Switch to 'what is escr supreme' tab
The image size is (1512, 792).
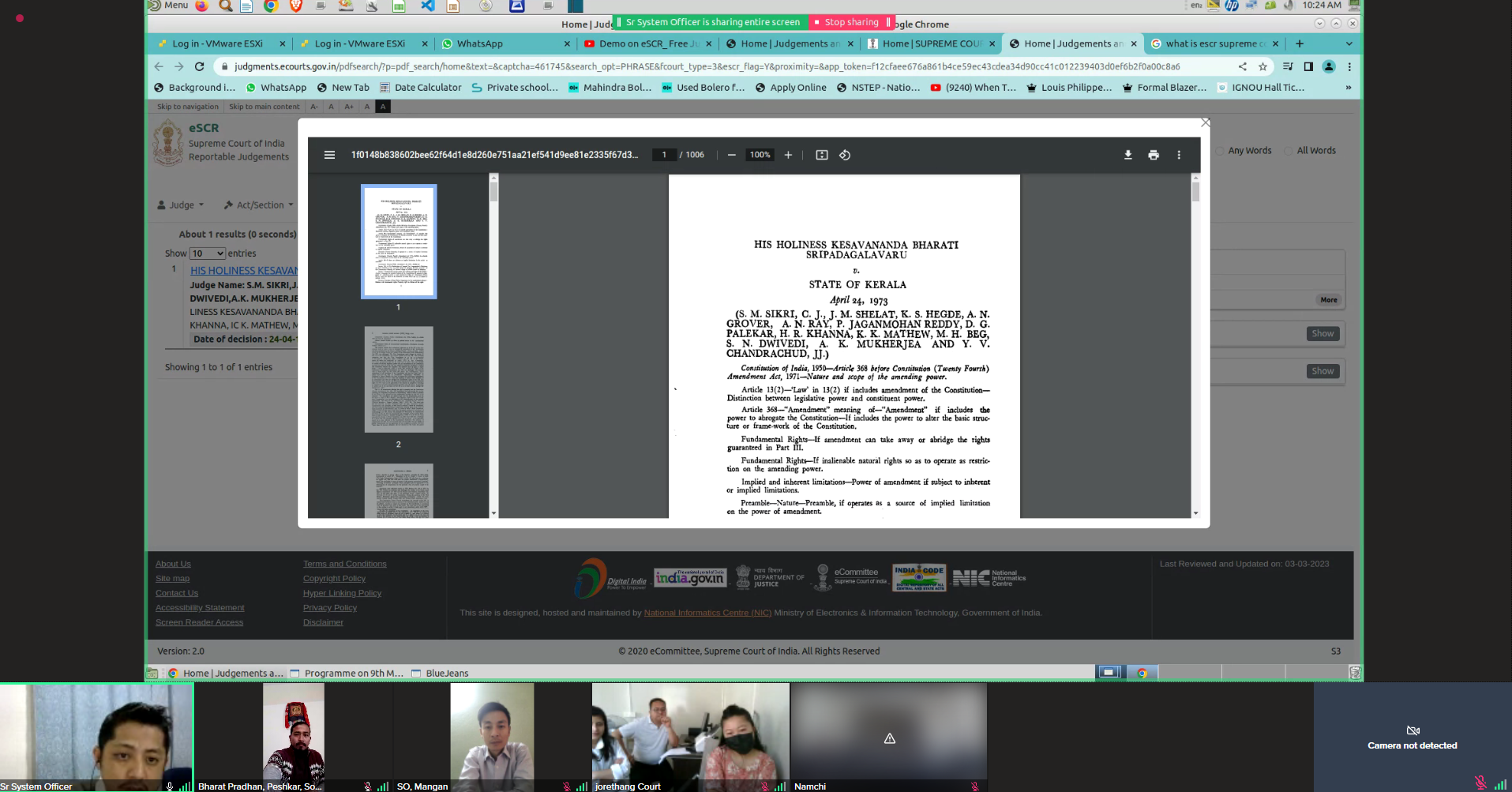click(1214, 43)
